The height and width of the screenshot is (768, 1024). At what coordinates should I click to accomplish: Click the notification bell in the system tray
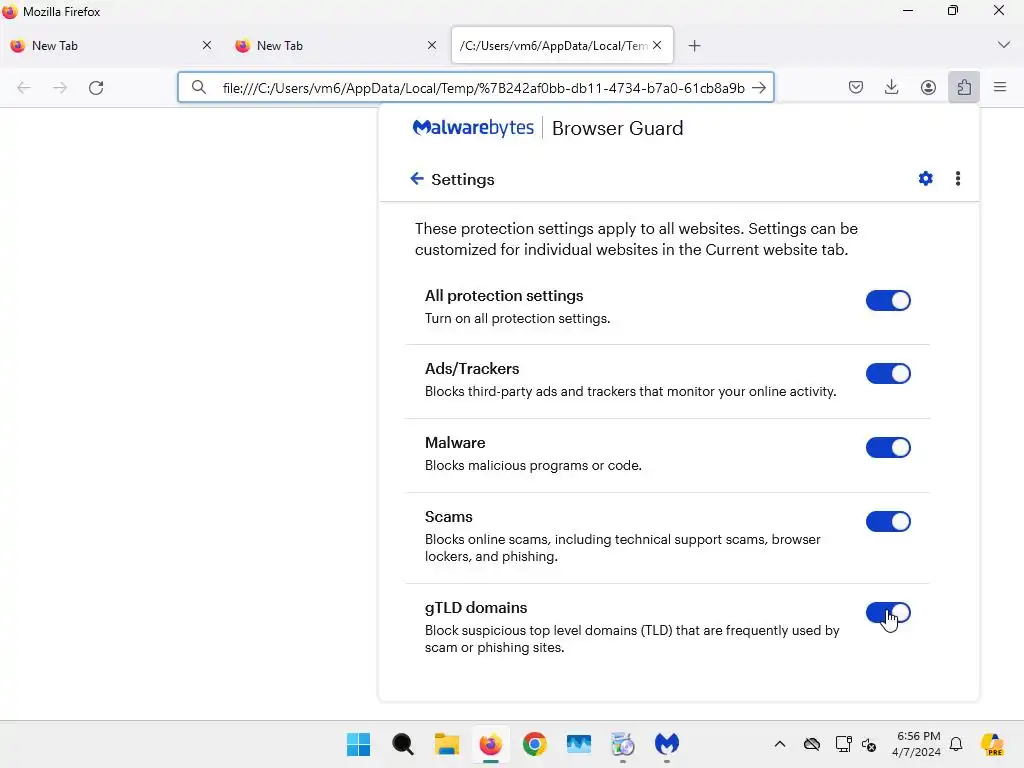click(x=956, y=744)
